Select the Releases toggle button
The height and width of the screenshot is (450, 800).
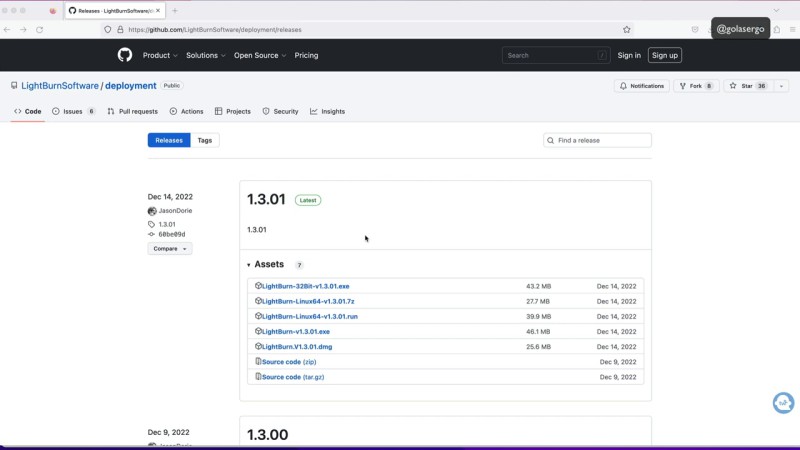(169, 140)
